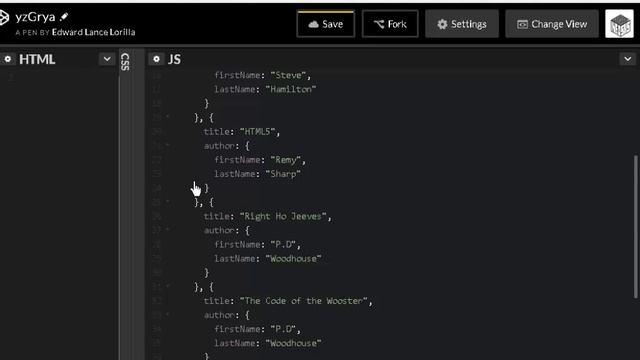Fold author block of "HTML5" entry
Screen dimensions: 640x360
[x=167, y=145]
